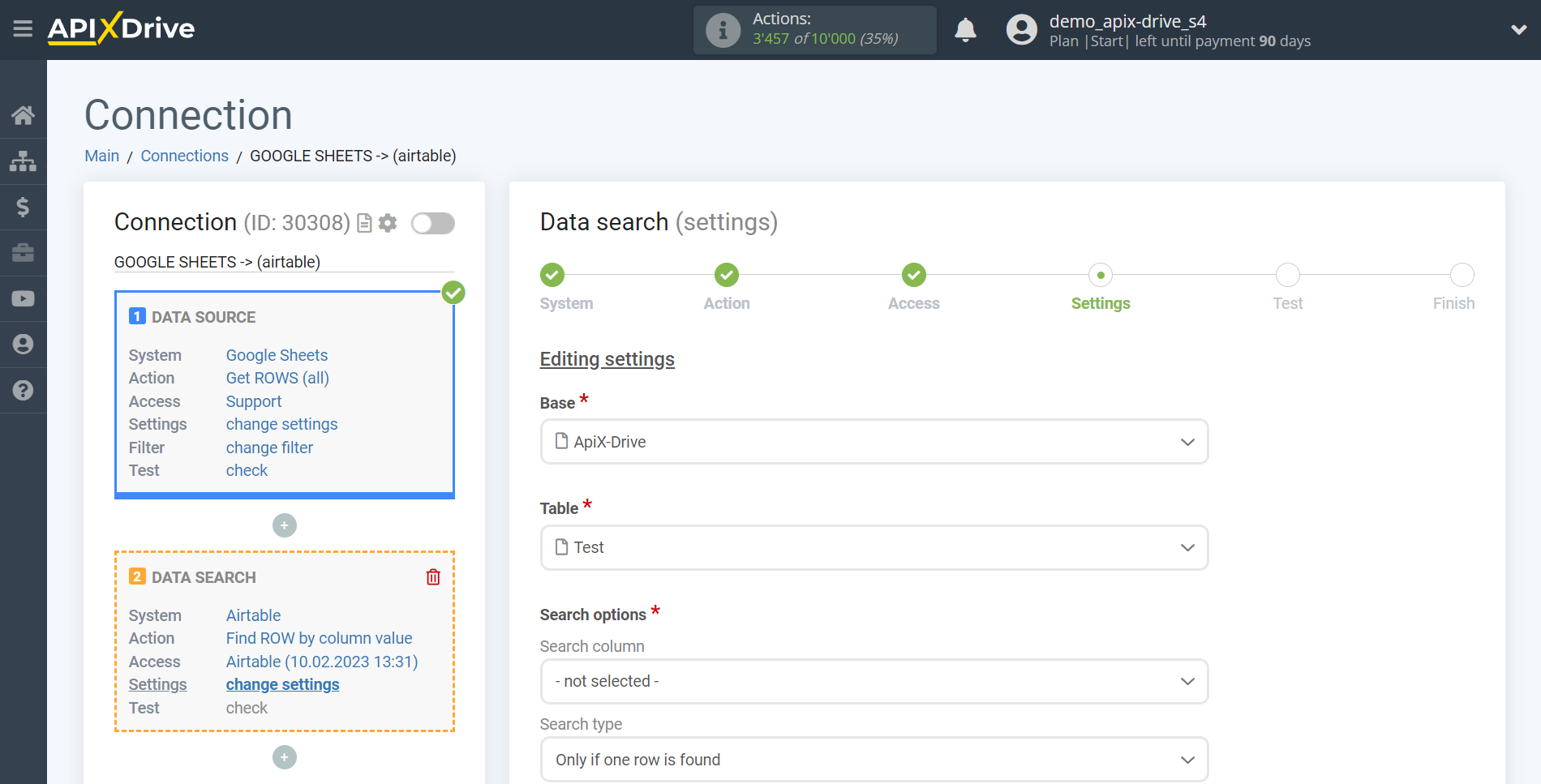This screenshot has height=784, width=1541.
Task: Open the hamburger menu
Action: (x=23, y=29)
